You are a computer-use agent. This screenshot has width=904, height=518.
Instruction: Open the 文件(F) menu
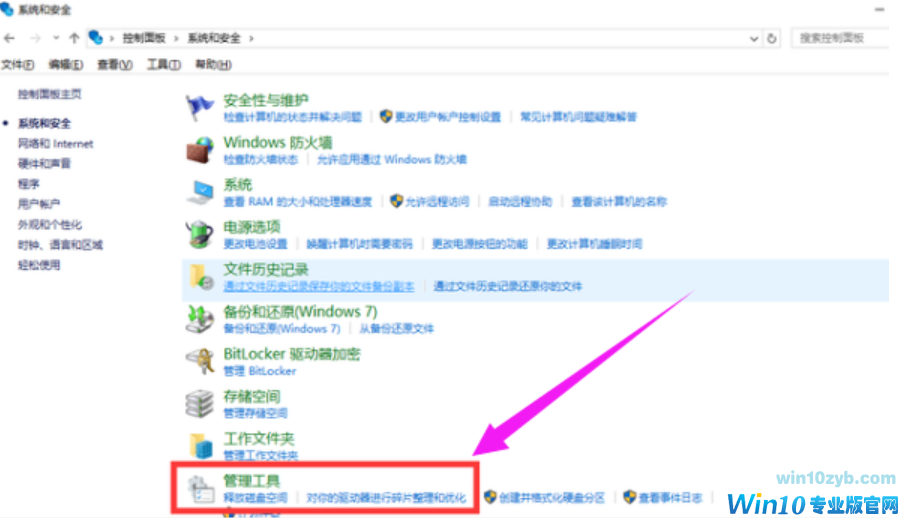(17, 65)
